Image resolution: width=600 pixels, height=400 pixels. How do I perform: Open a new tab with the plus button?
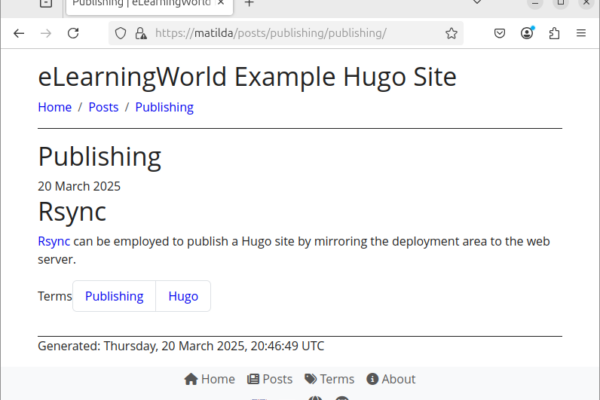[x=249, y=3]
